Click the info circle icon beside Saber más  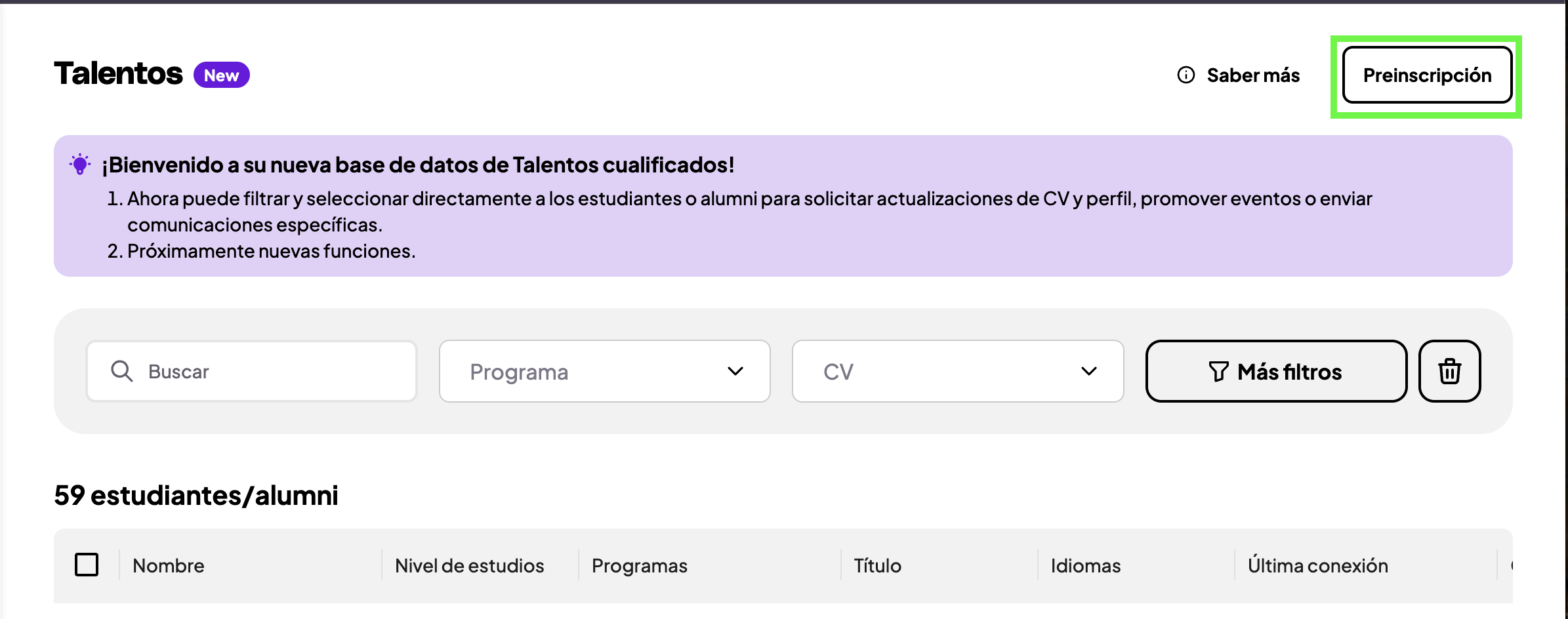[1186, 75]
